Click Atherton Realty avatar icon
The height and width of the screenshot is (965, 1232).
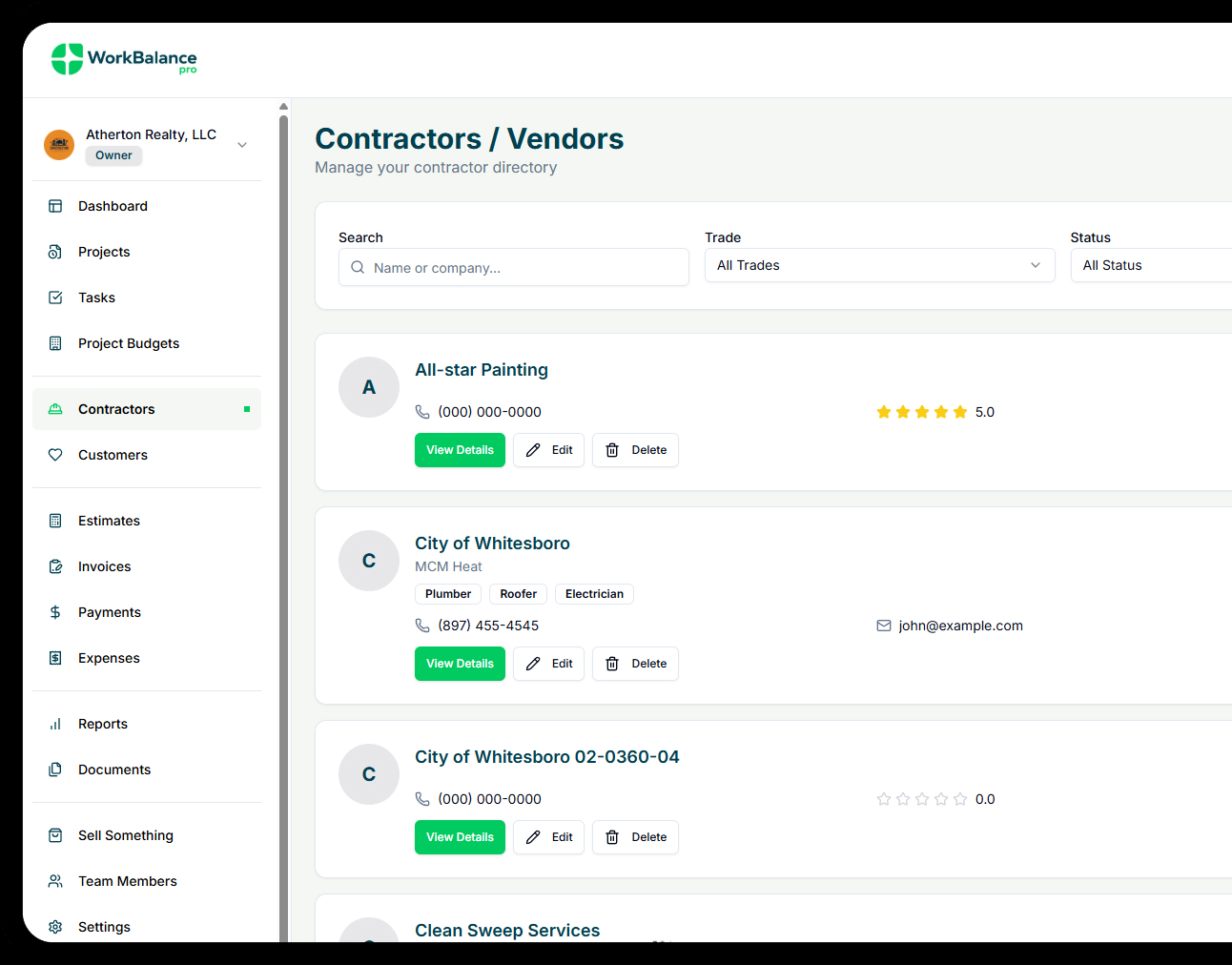(59, 145)
